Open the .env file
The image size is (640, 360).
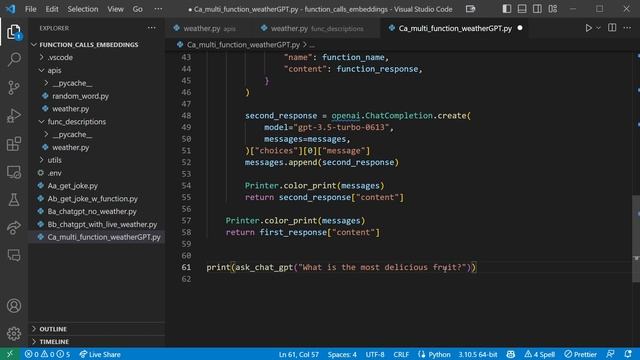tap(55, 173)
